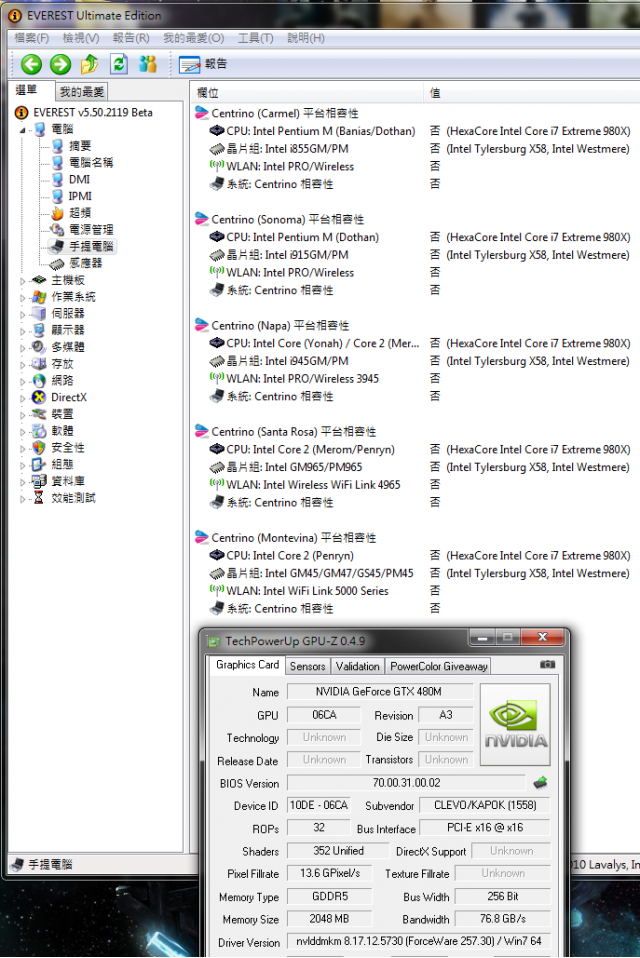Click the 存放 storage icon
Image resolution: width=640 pixels, height=958 pixels.
(x=39, y=364)
